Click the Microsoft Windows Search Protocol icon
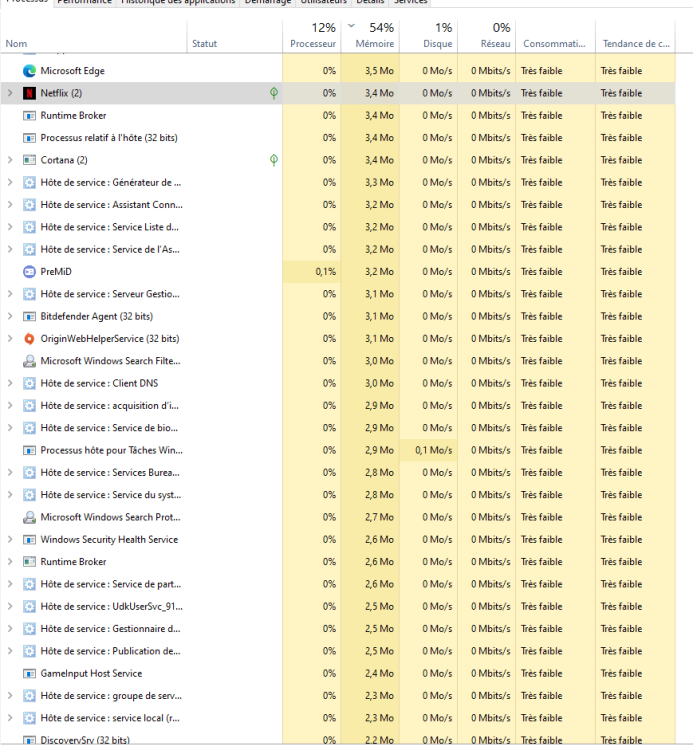The image size is (693, 750). (29, 518)
